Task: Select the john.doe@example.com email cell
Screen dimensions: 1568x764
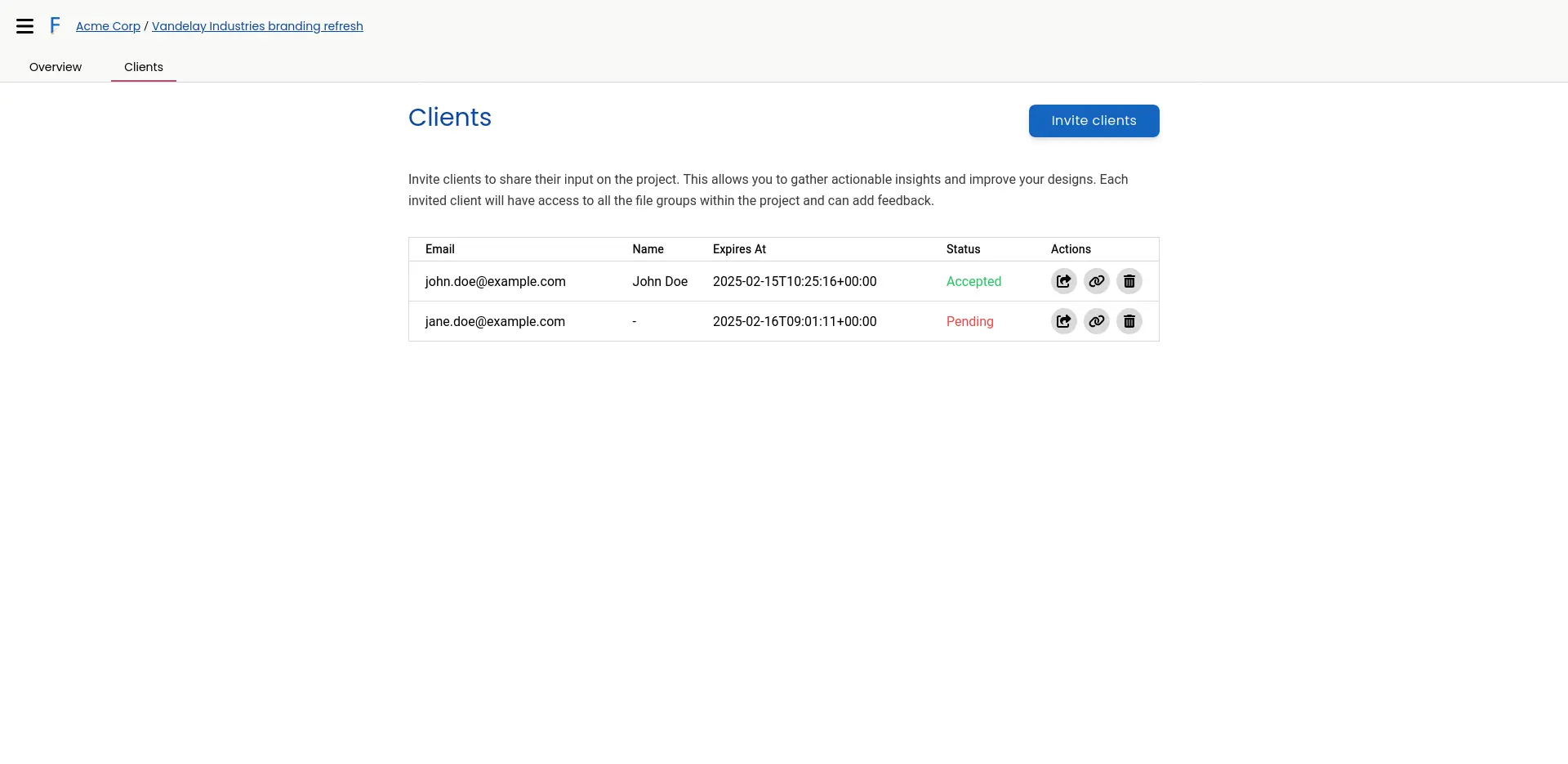Action: (x=495, y=281)
